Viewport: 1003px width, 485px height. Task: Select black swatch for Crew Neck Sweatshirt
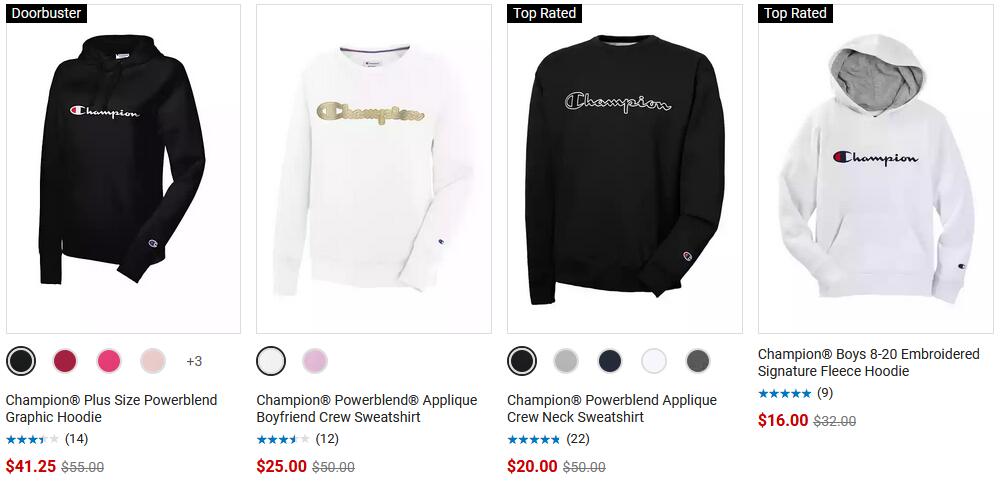(522, 361)
